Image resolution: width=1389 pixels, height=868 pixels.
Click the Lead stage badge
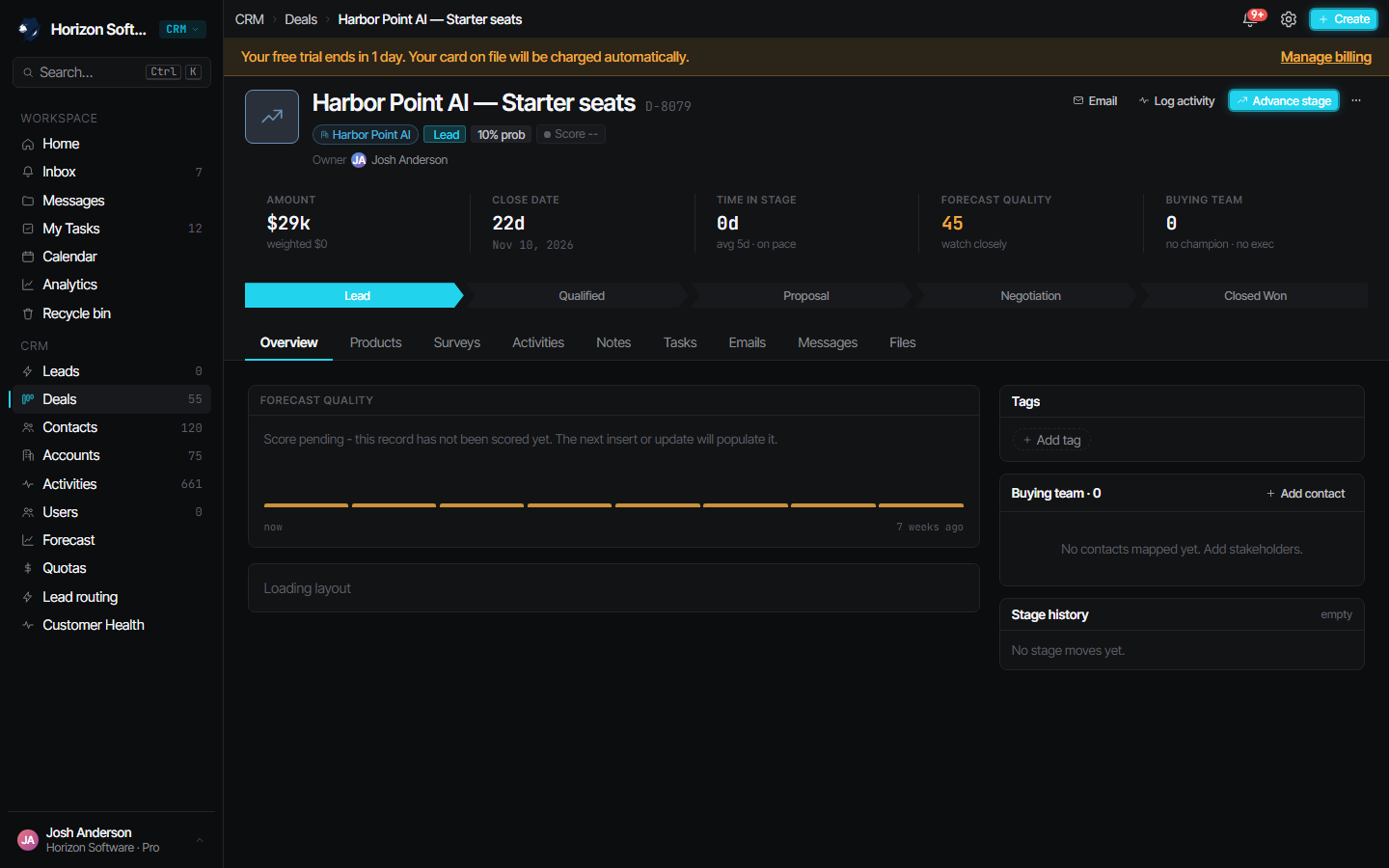tap(446, 134)
